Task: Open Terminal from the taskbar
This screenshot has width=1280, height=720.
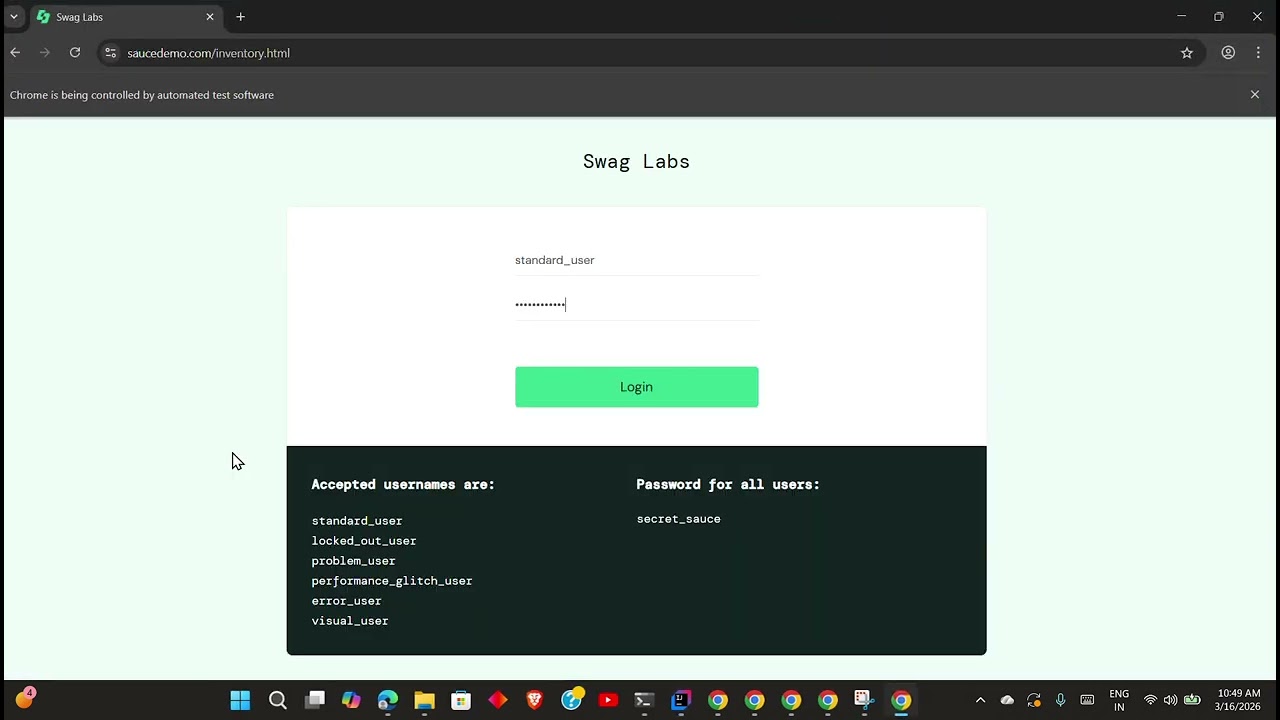Action: tap(644, 700)
